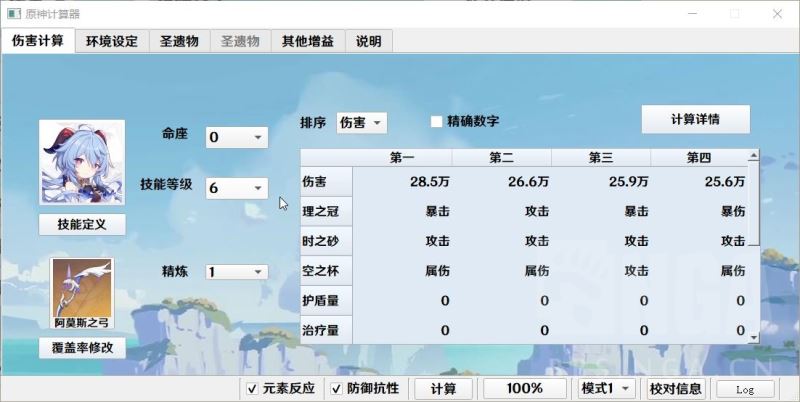Click the 25.6万 damage cell
Screen dimensions: 800x402
coord(699,182)
